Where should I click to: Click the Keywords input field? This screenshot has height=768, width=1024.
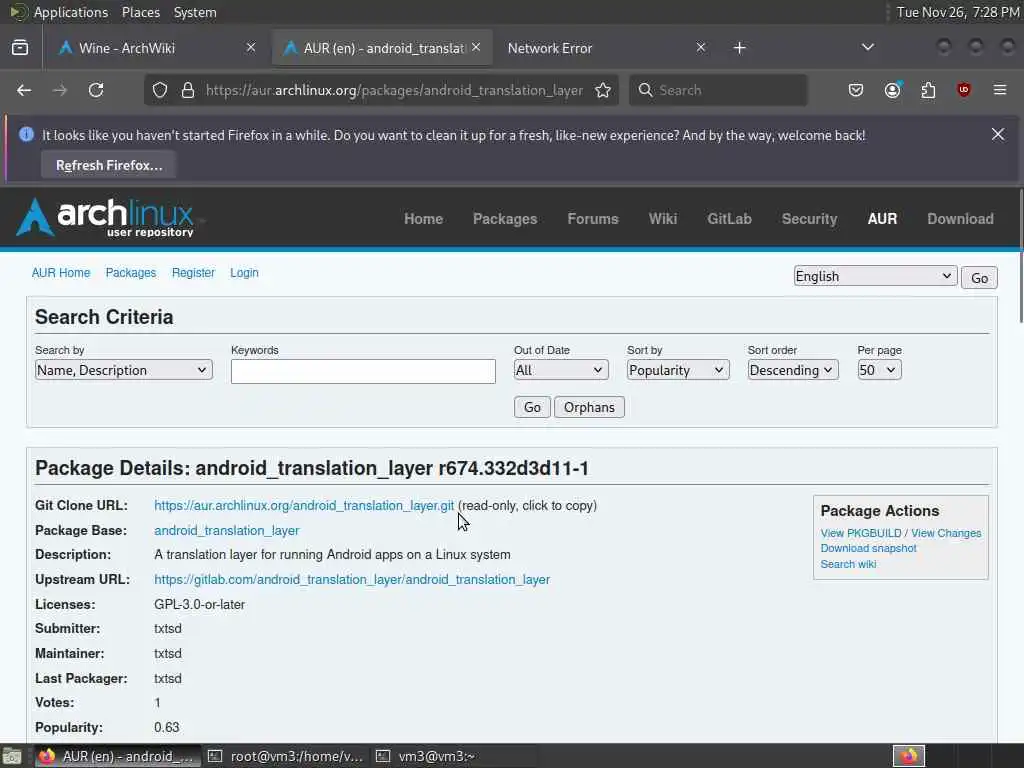tap(363, 371)
